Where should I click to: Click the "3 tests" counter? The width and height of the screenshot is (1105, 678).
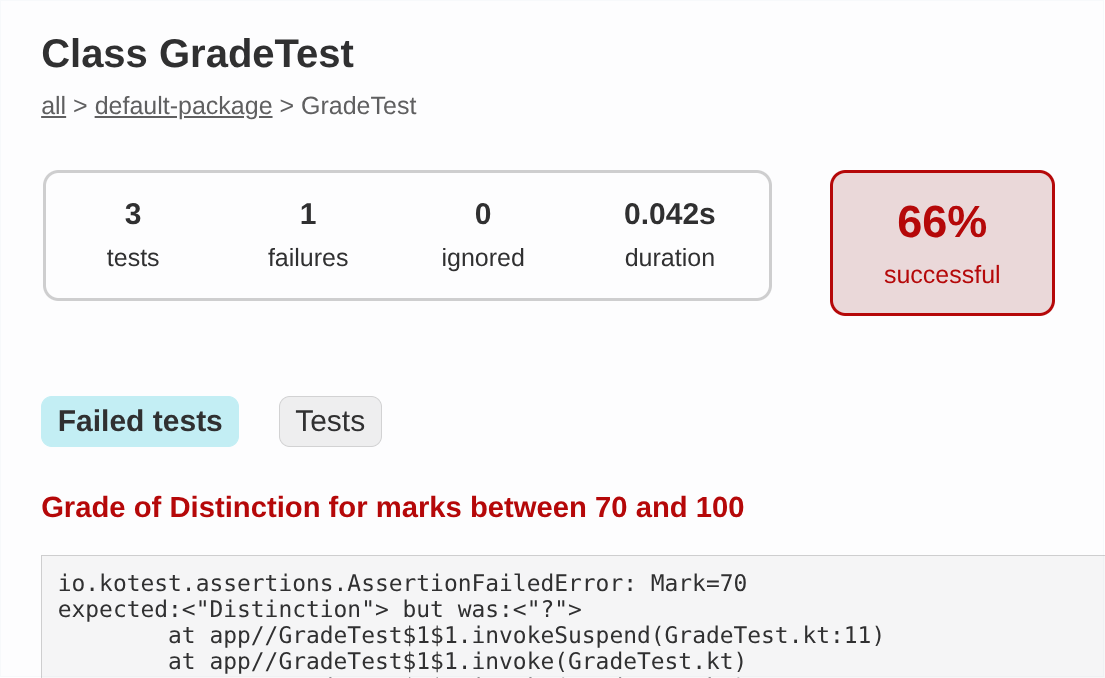point(133,233)
